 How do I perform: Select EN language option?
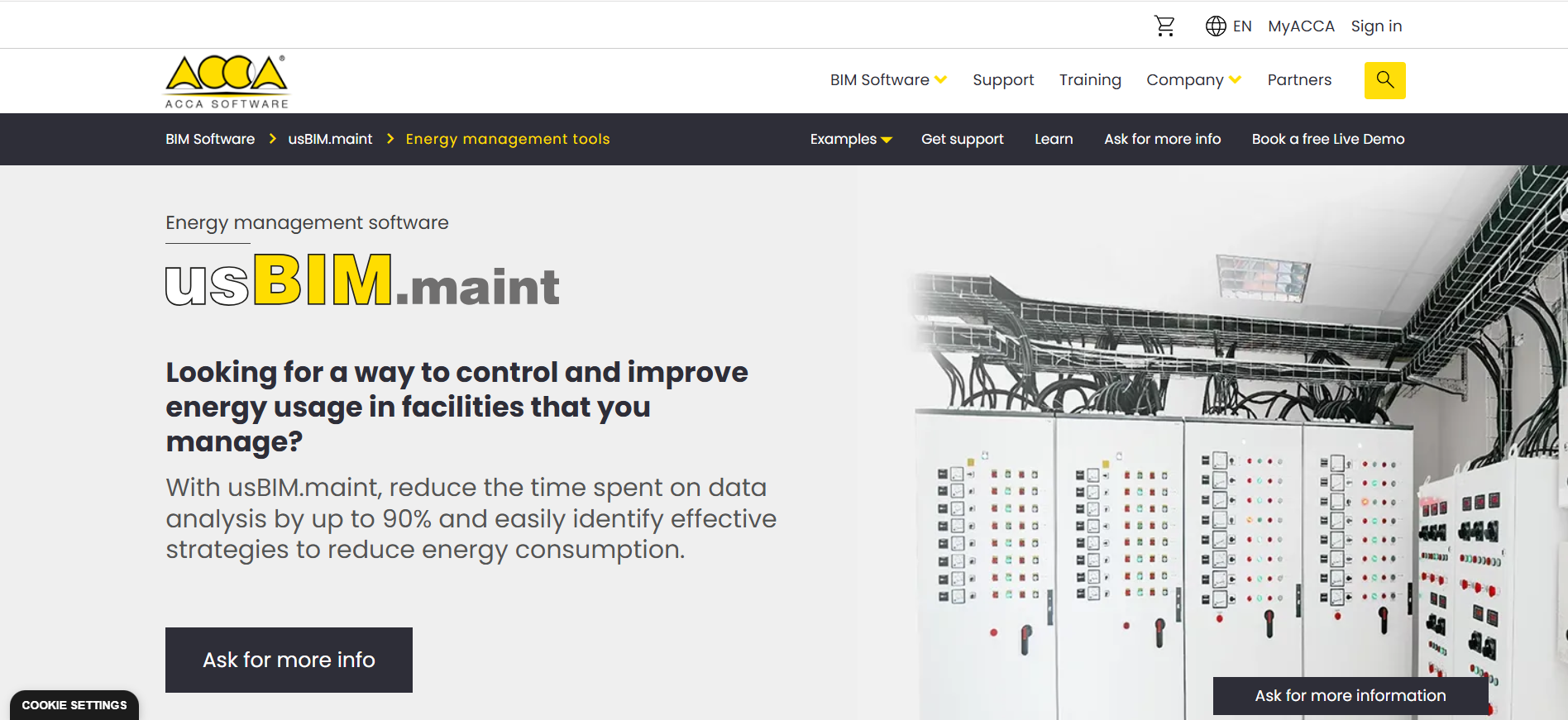point(1242,26)
